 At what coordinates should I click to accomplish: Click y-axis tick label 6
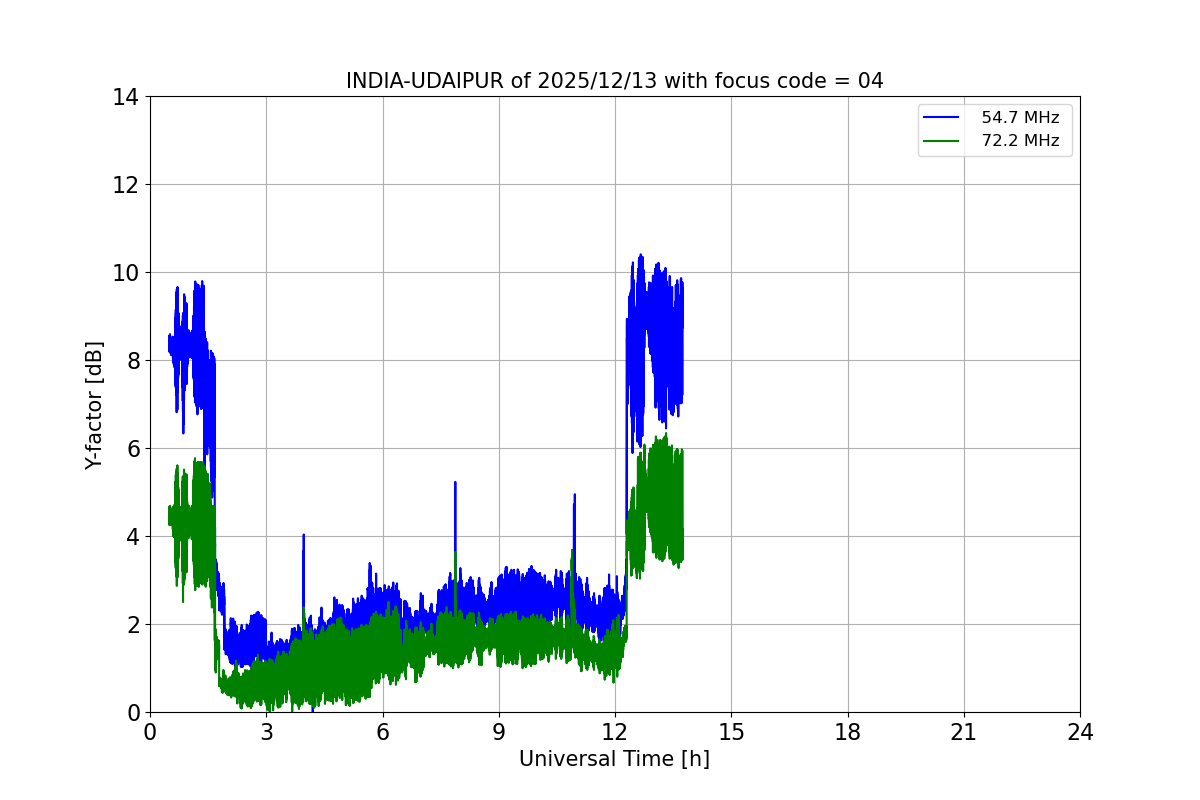(131, 449)
